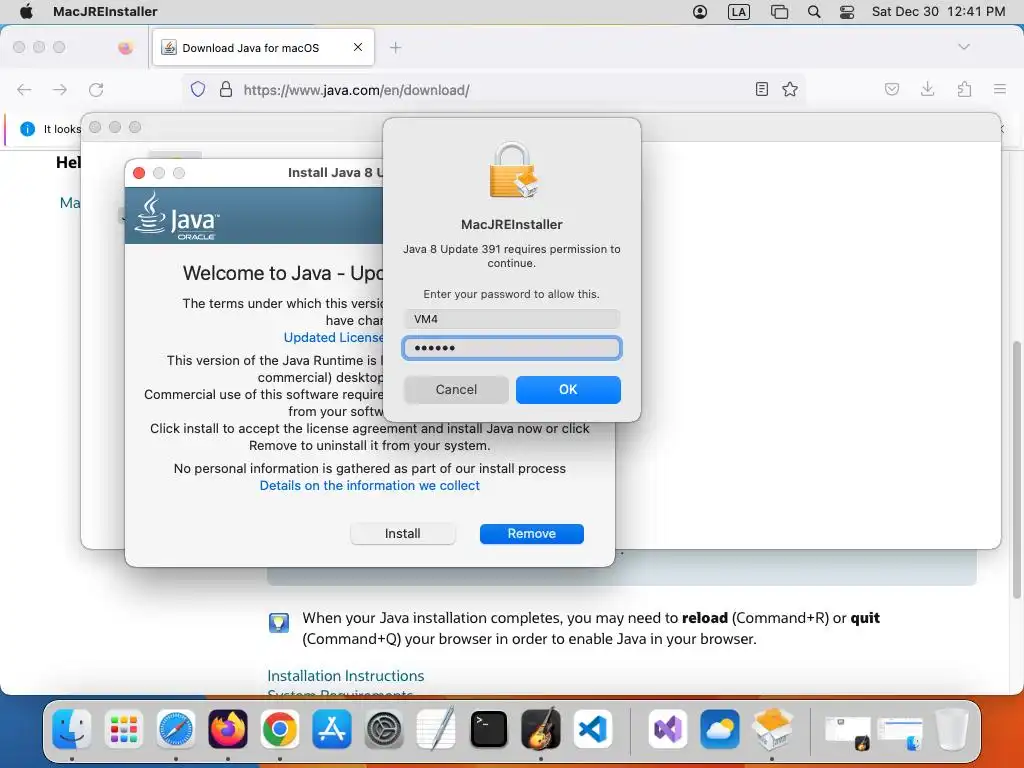Select the Download Java for macOS tab
The height and width of the screenshot is (768, 1024).
click(263, 47)
